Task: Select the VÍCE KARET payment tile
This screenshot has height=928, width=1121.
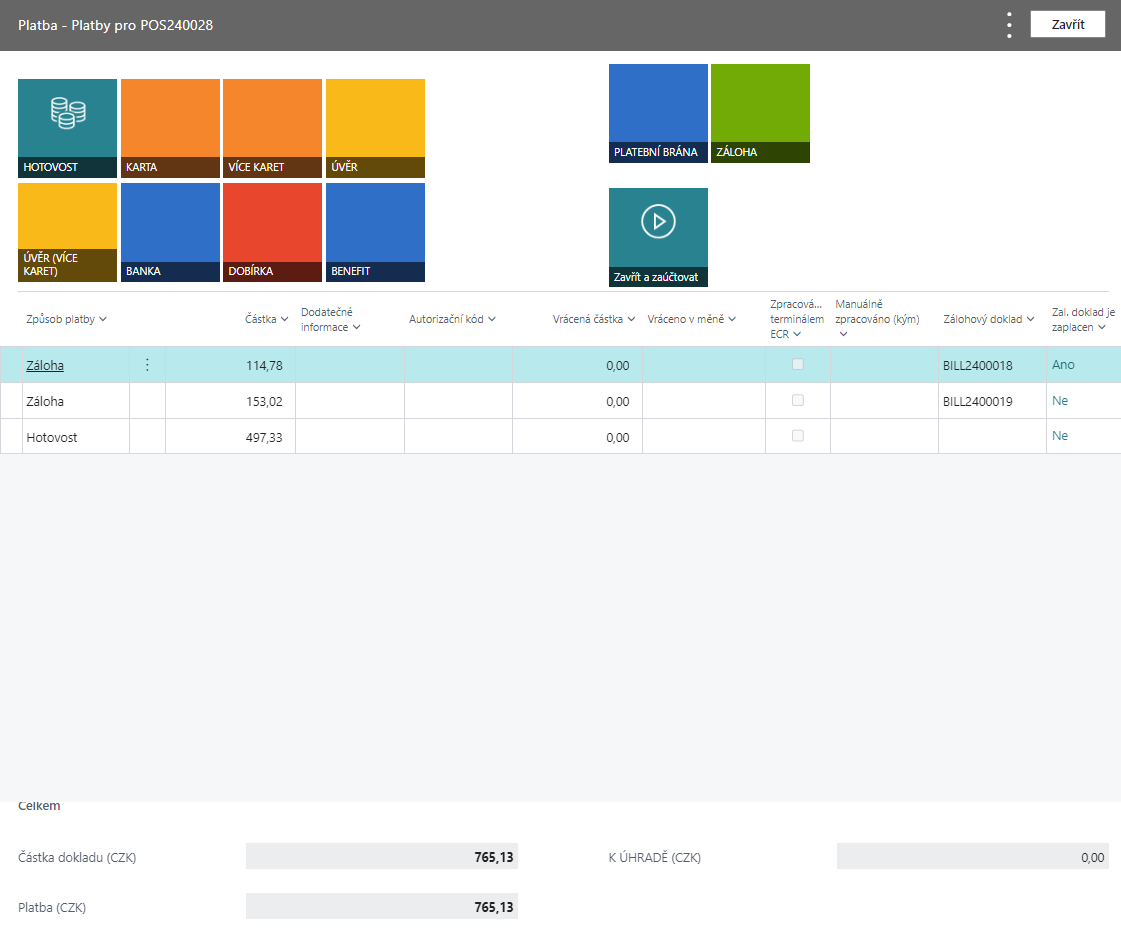Action: tap(272, 128)
